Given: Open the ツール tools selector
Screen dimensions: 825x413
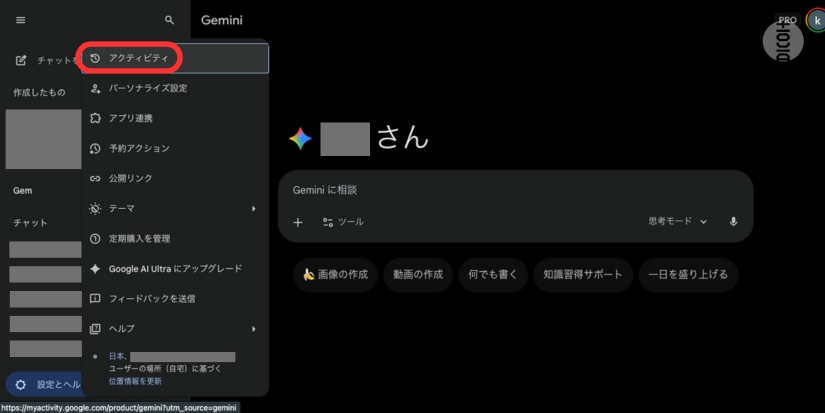Looking at the screenshot, I should tap(343, 222).
